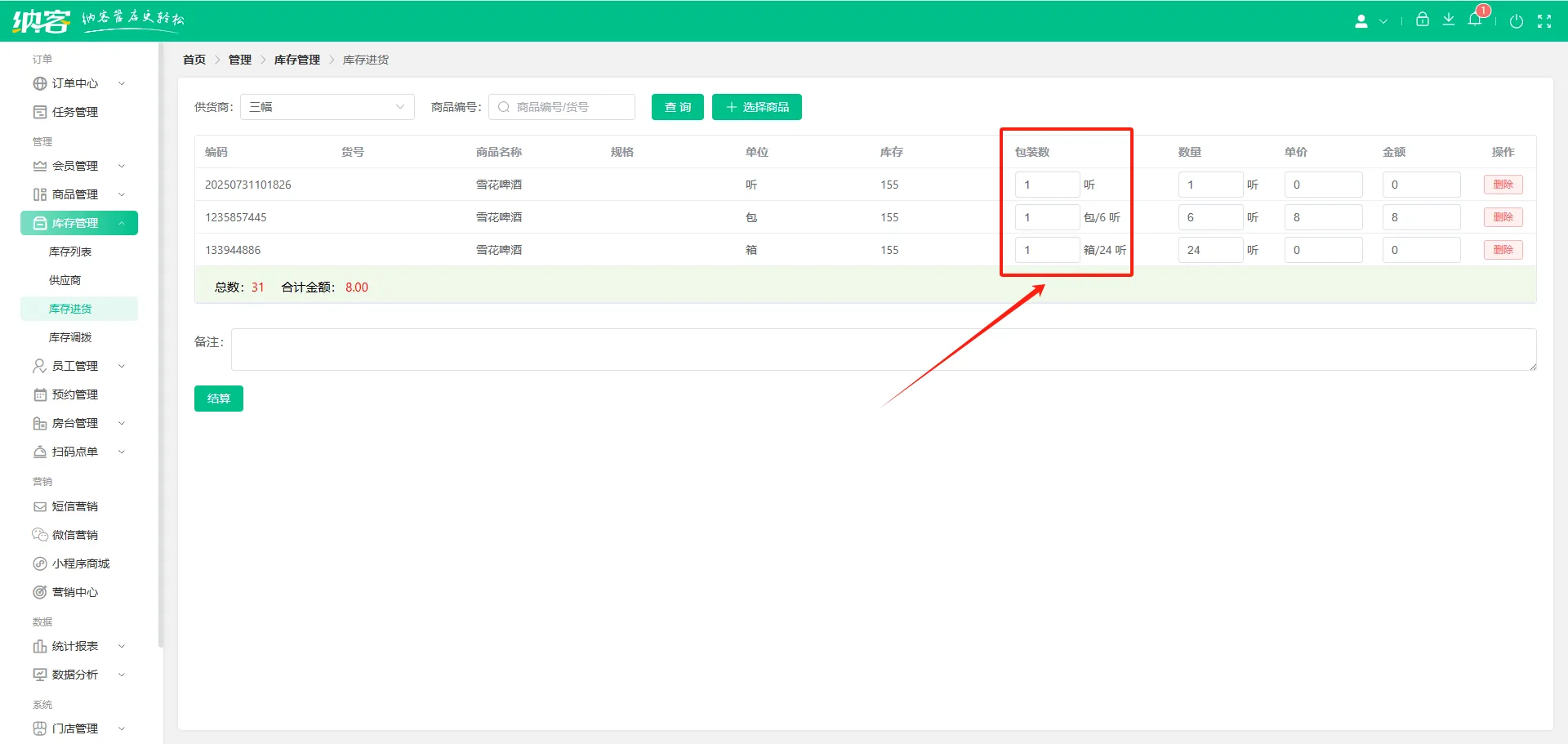The width and height of the screenshot is (1568, 744).
Task: Click the 查询 search button
Action: 677,107
